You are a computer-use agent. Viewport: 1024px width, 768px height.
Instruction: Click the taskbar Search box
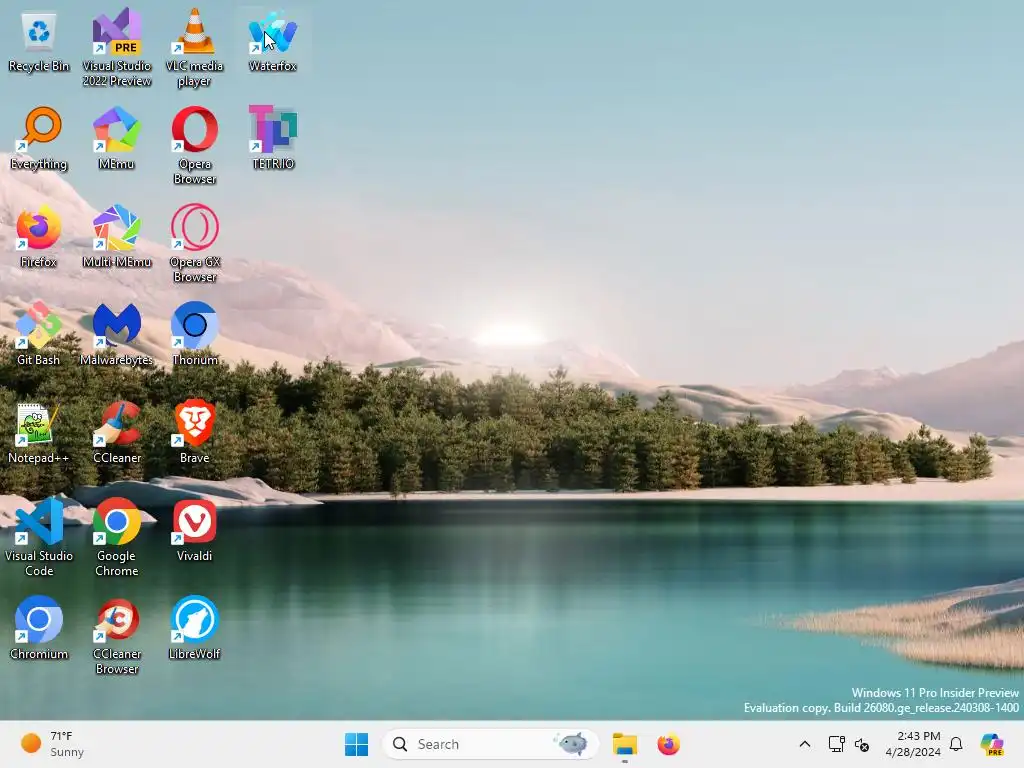[490, 744]
